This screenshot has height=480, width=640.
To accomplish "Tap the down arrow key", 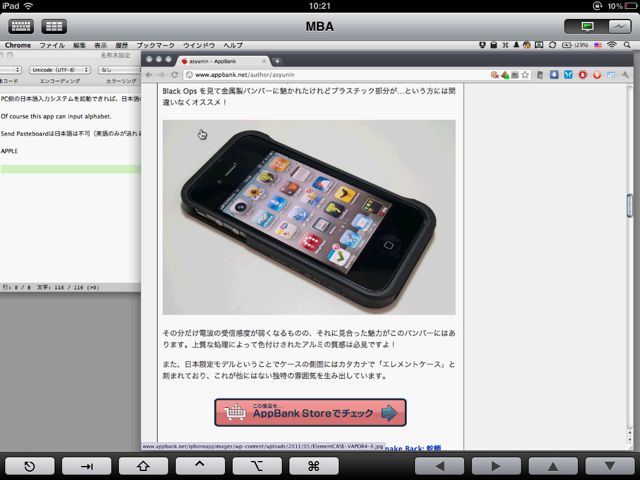I will click(x=610, y=466).
